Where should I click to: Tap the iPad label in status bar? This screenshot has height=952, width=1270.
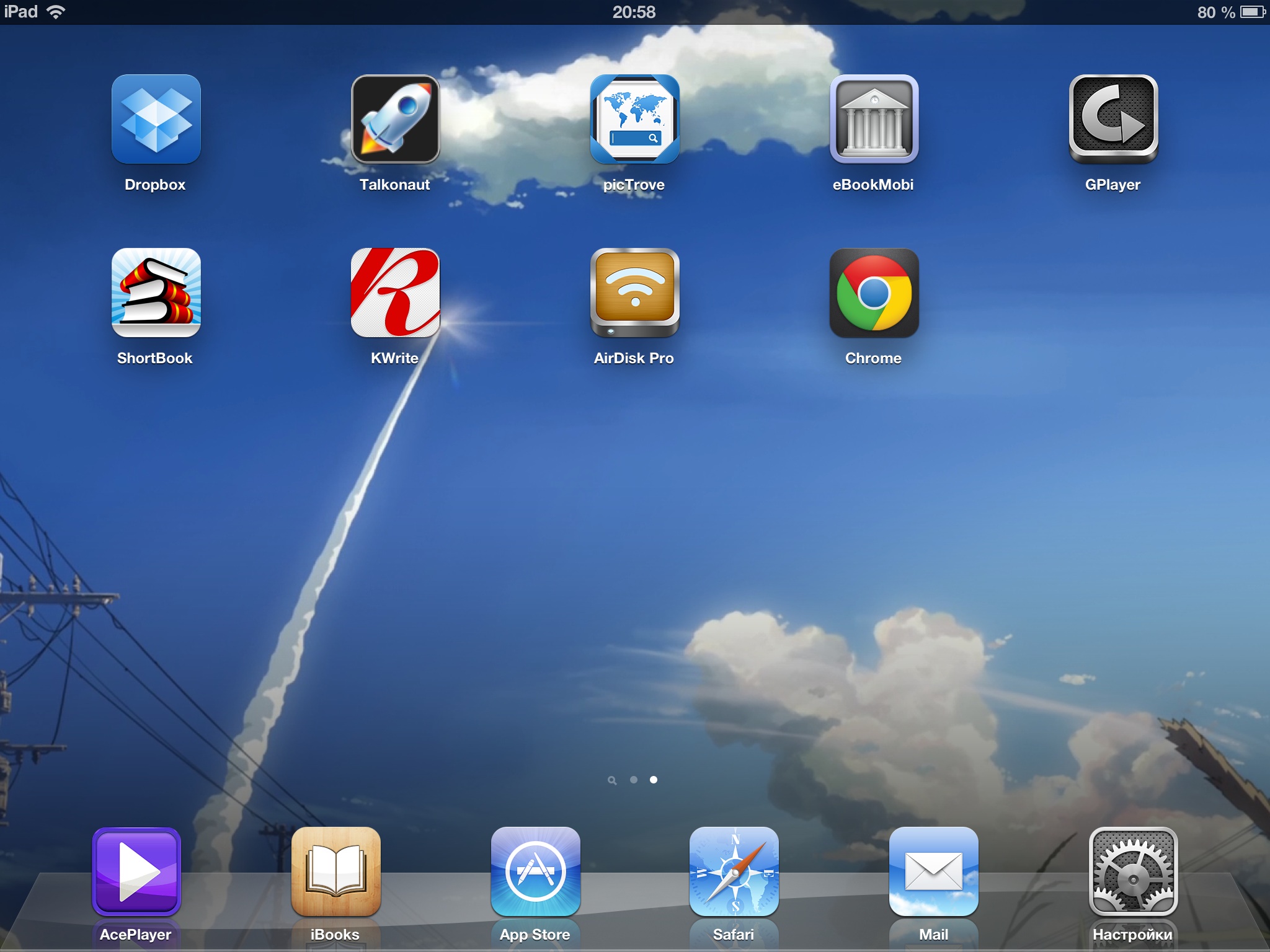click(x=21, y=12)
